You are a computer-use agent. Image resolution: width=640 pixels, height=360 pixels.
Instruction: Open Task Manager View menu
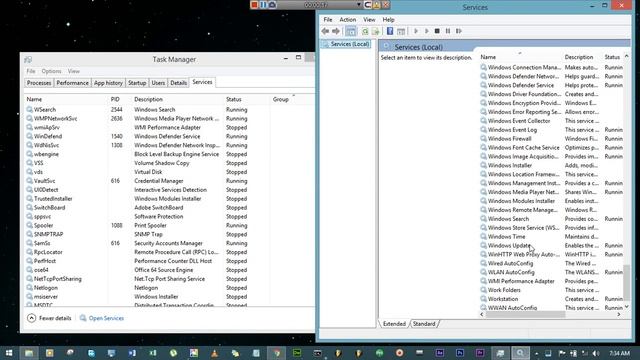pyautogui.click(x=73, y=71)
